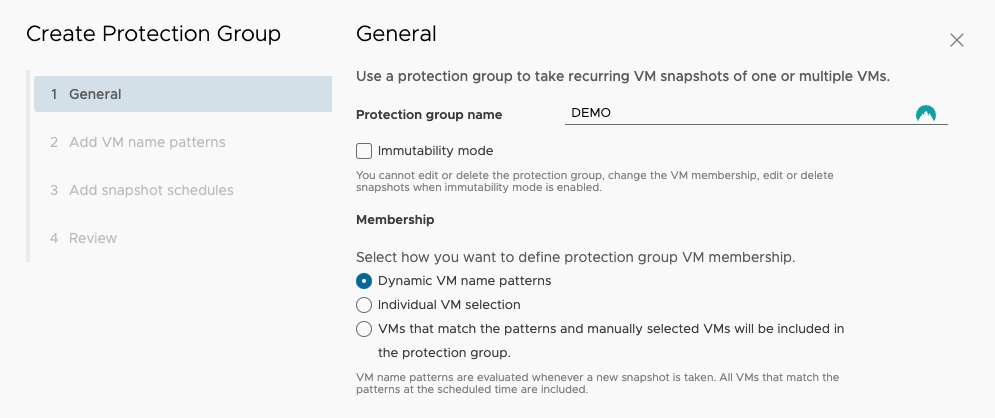The image size is (995, 418).
Task: Go to step 1 General
Action: [183, 94]
